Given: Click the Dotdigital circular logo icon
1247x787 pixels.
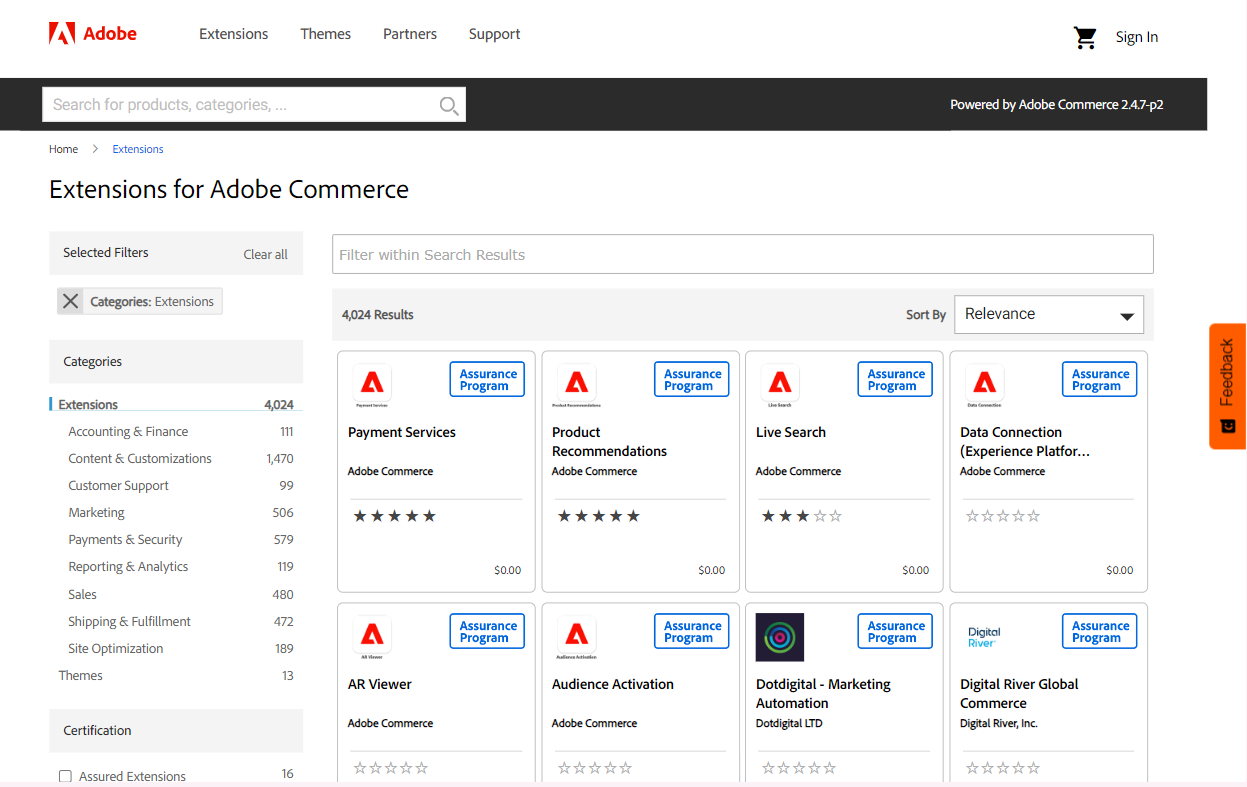Looking at the screenshot, I should pos(780,637).
